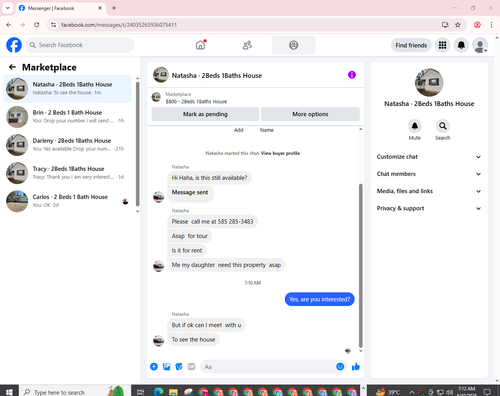Open Tracy - 2Beds 1Baths House chat
500x396 pixels.
coord(68,173)
